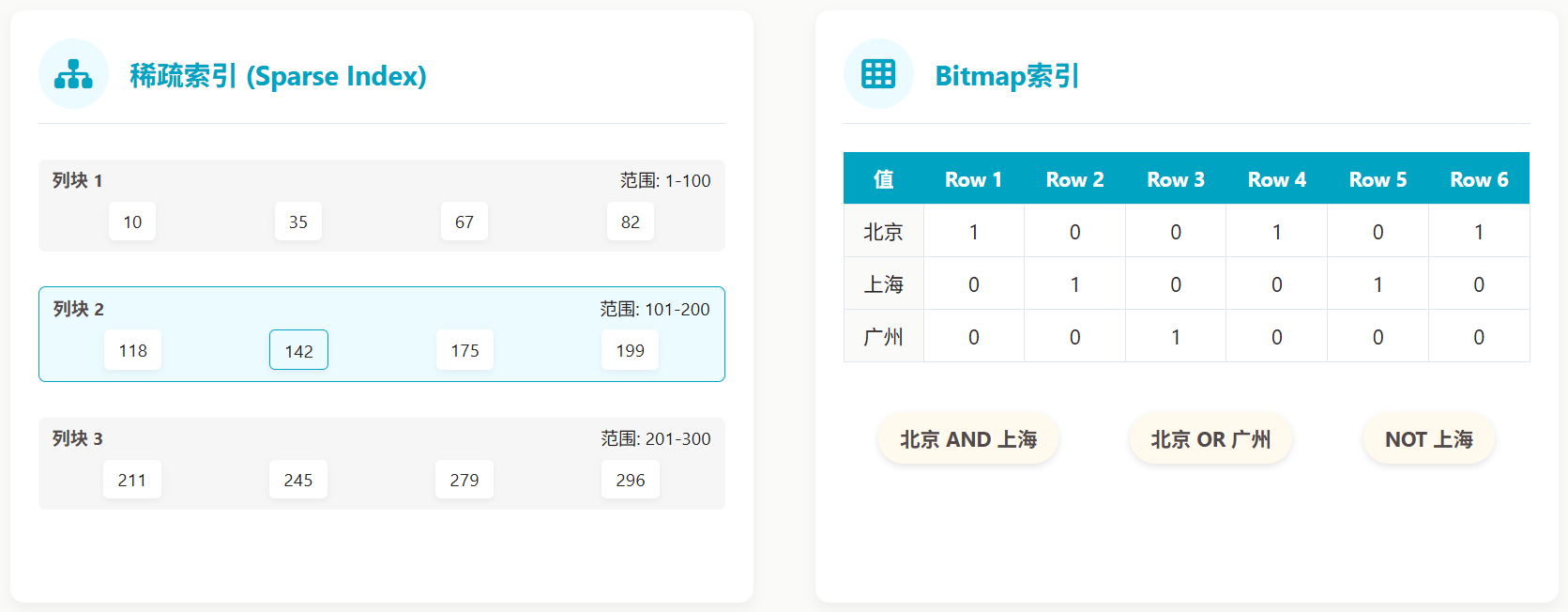Select the 广州 row label cell
1568x612 pixels.
[x=883, y=337]
